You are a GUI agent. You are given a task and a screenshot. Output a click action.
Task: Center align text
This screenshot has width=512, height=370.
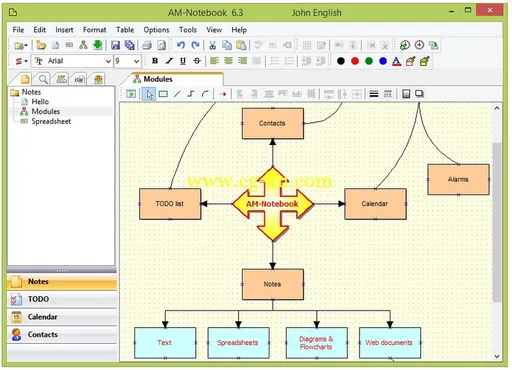(x=228, y=61)
